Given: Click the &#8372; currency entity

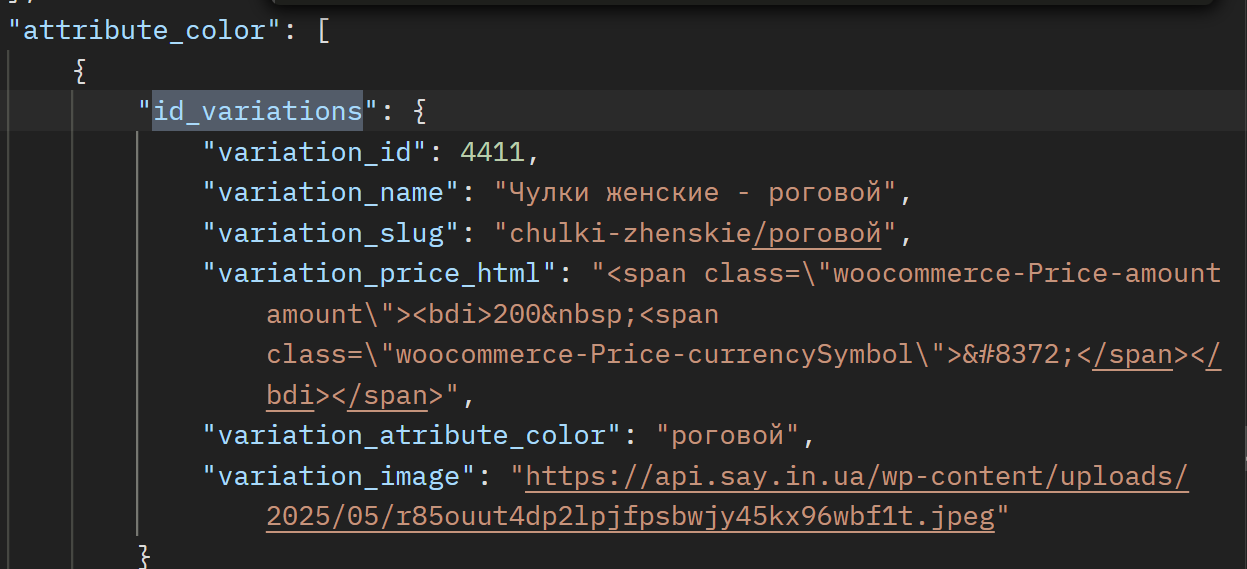Looking at the screenshot, I should (1019, 355).
